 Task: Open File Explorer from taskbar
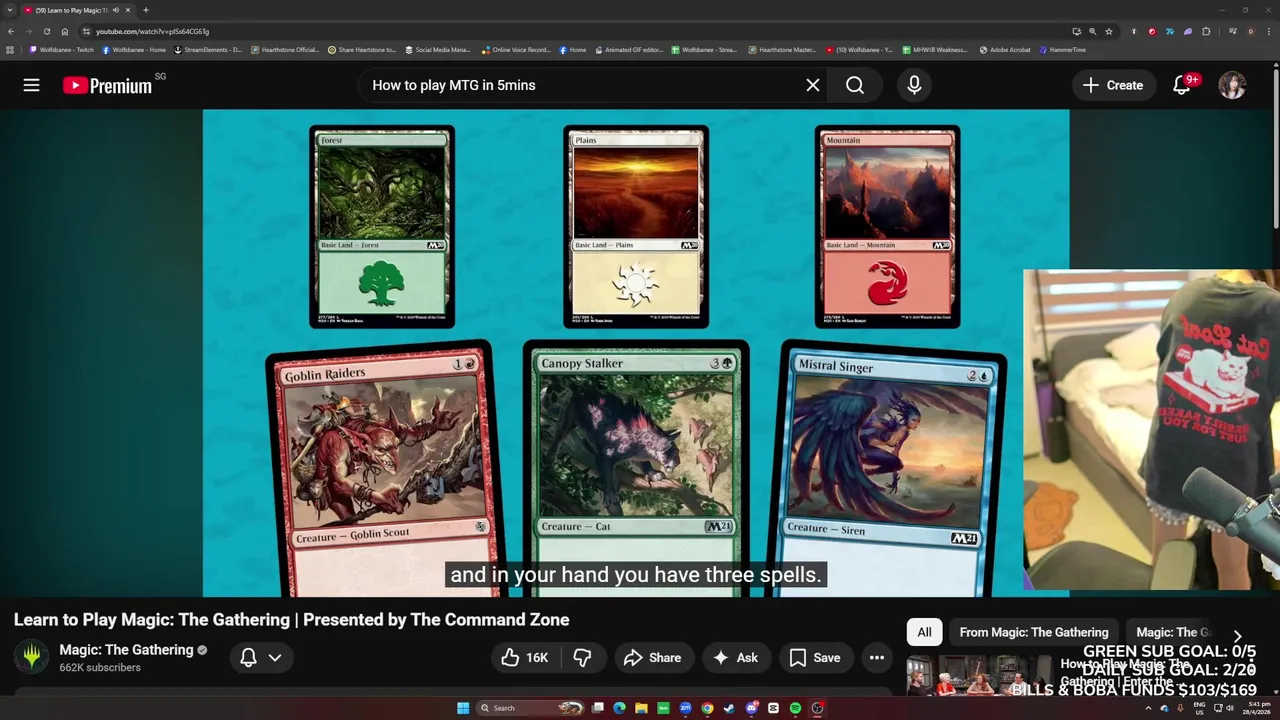[641, 708]
